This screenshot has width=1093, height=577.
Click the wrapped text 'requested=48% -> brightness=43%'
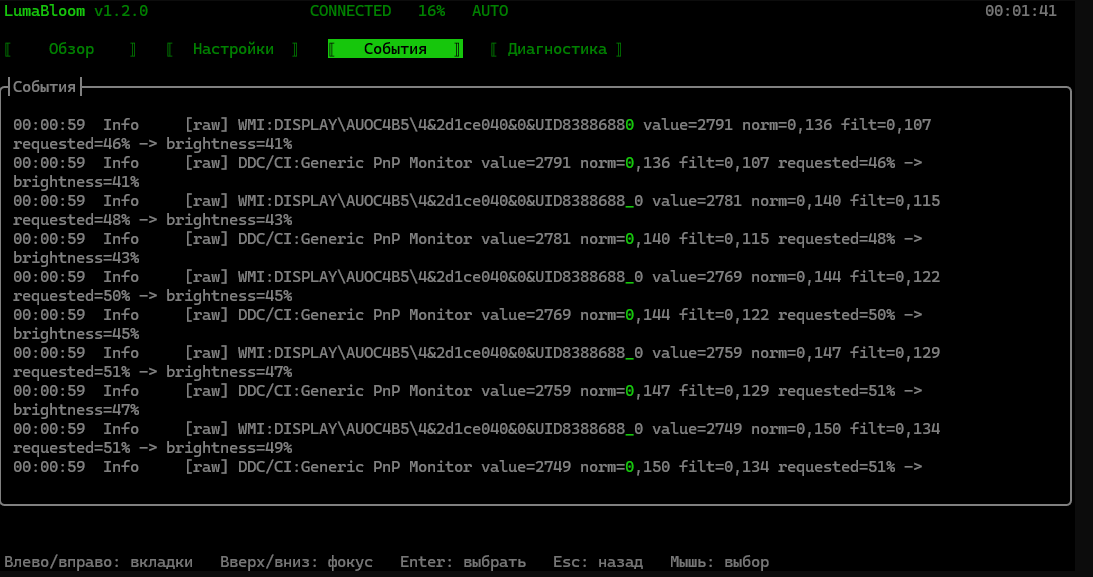click(x=153, y=220)
